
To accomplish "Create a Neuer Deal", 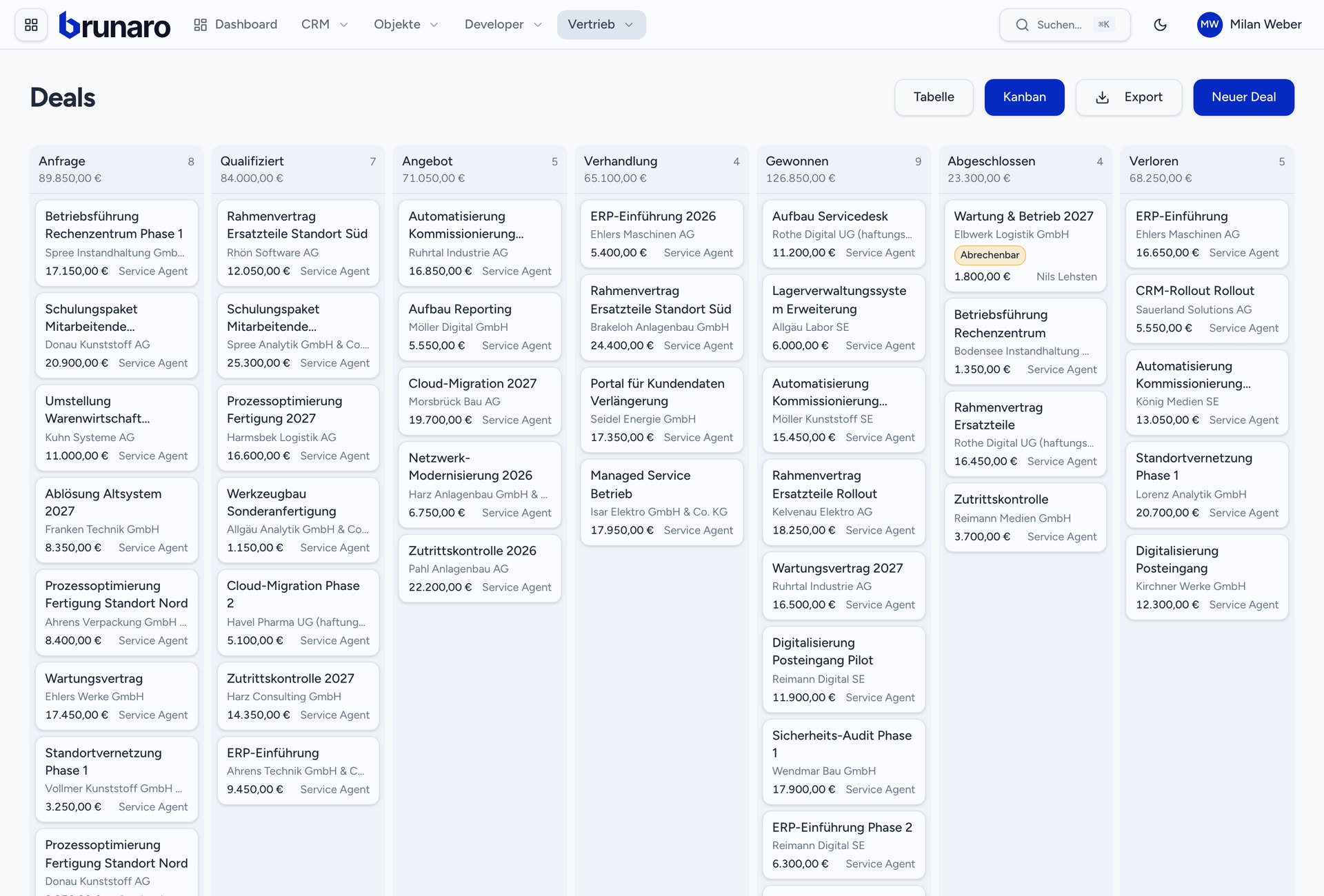I will (1243, 97).
